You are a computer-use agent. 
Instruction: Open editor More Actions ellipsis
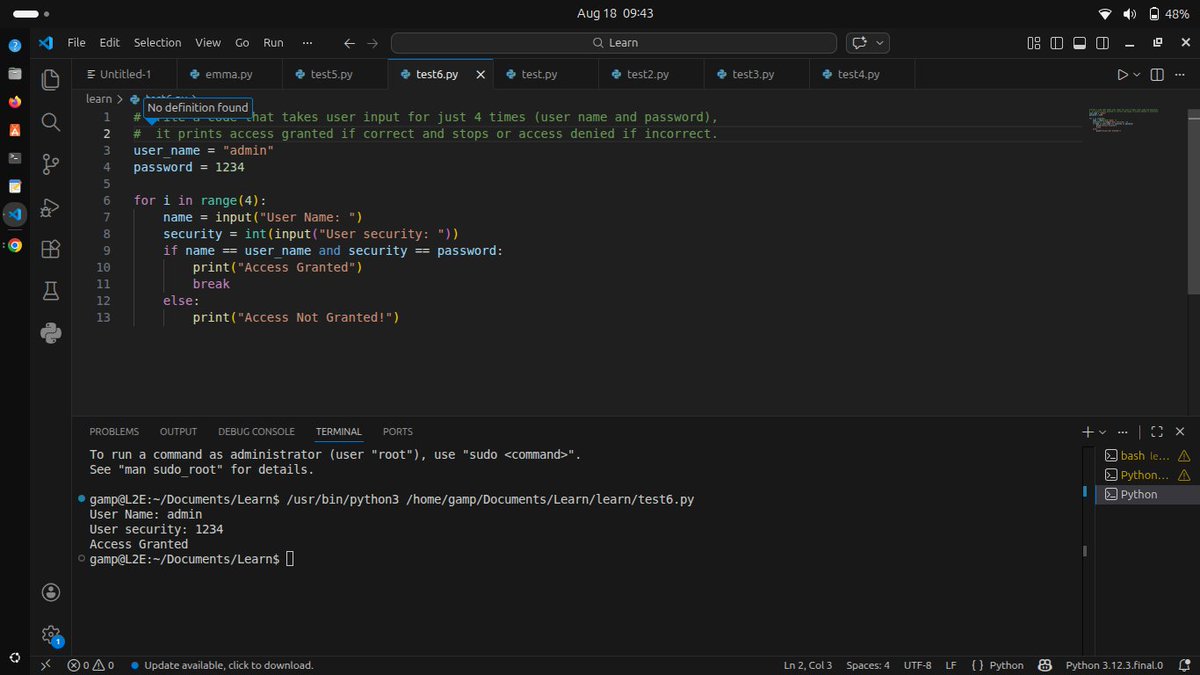coord(1180,75)
